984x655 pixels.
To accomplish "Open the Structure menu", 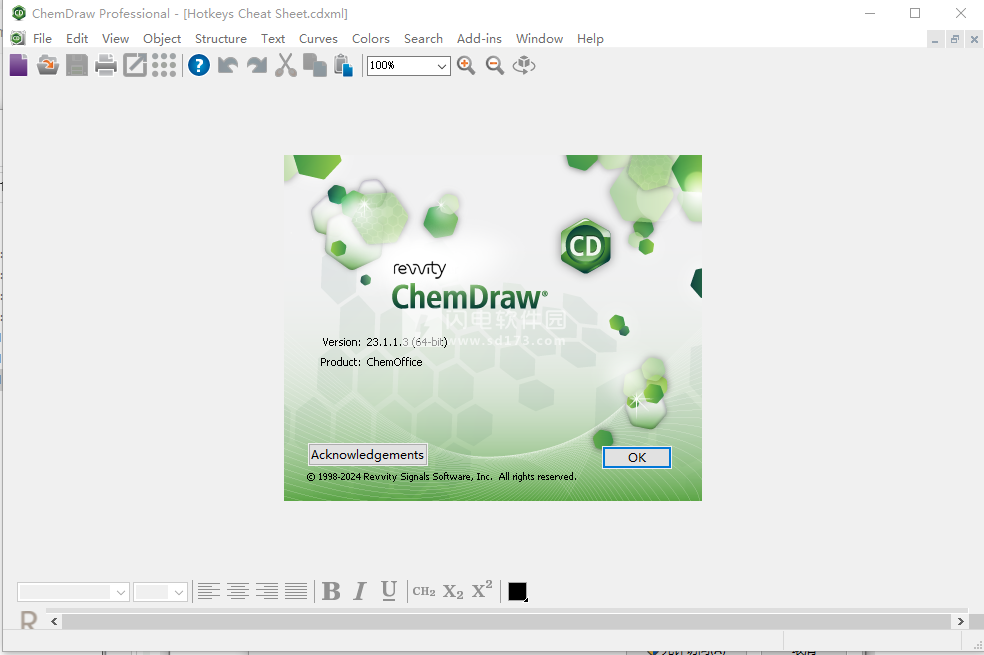I will coord(221,39).
